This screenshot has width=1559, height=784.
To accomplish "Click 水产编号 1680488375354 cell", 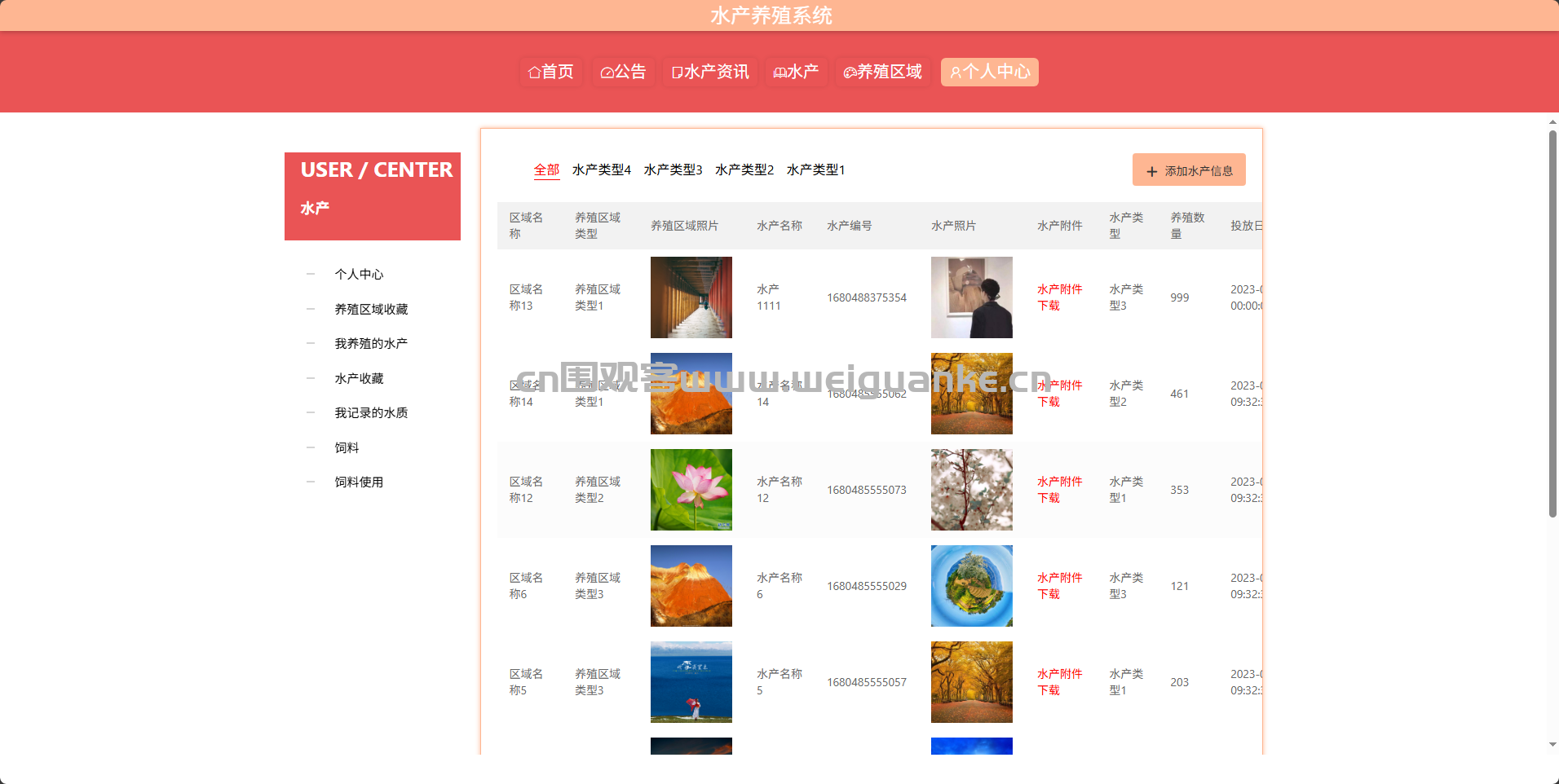I will click(867, 297).
